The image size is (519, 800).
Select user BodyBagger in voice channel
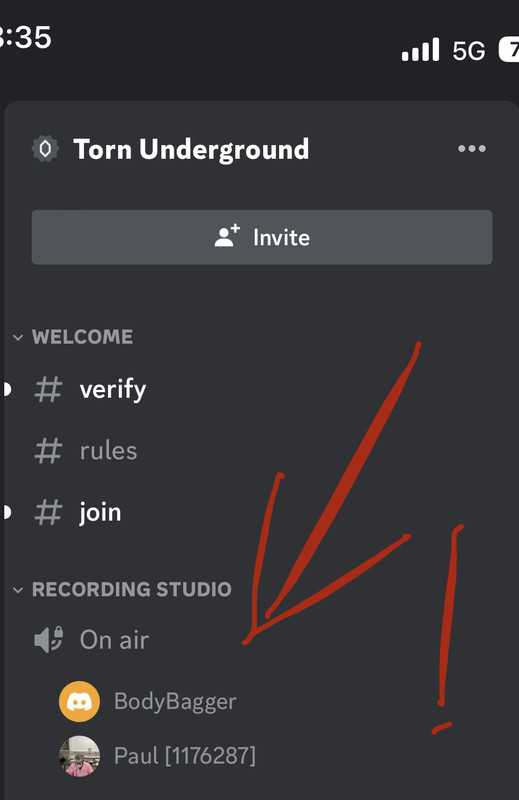coord(175,701)
